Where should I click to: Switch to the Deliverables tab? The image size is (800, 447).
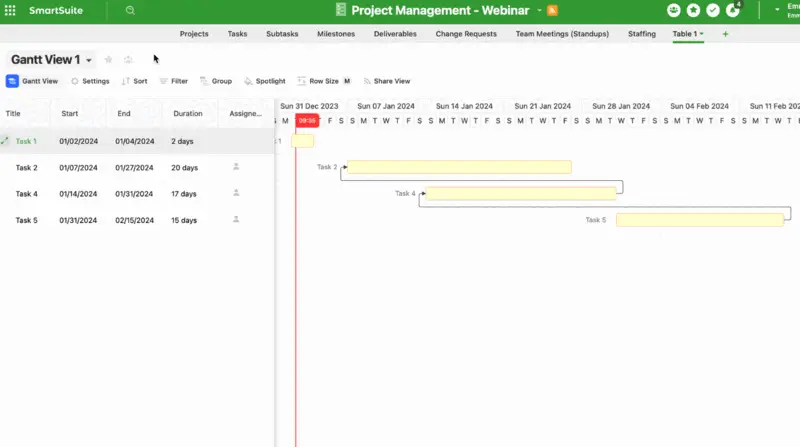(x=395, y=34)
